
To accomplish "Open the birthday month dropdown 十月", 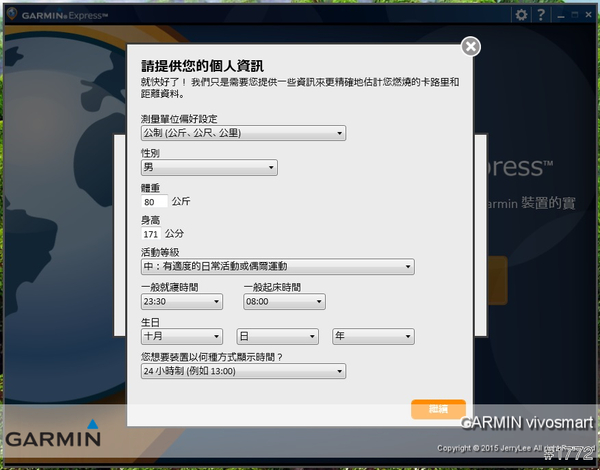I will tap(182, 336).
